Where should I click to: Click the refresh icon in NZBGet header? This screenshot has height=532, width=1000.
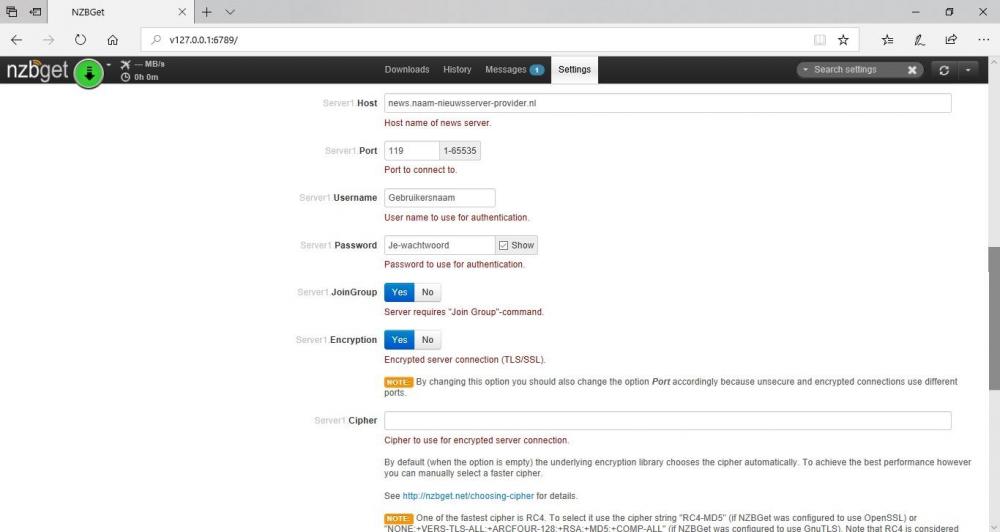[943, 70]
